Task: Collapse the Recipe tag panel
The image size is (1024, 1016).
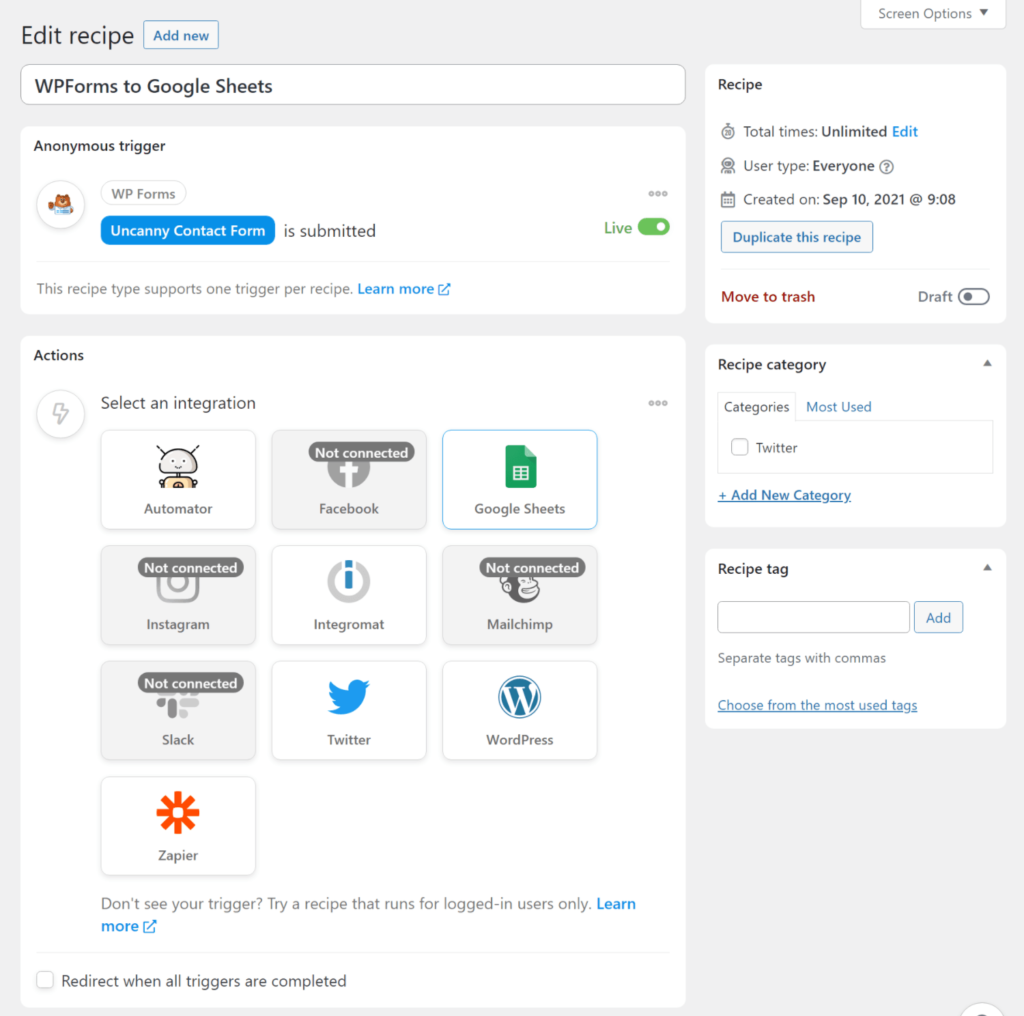Action: tap(987, 568)
